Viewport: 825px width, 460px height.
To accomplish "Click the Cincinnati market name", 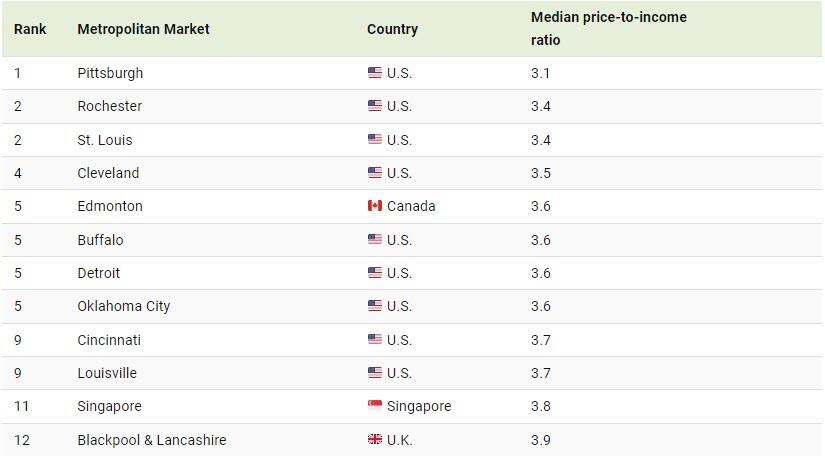I will [109, 340].
